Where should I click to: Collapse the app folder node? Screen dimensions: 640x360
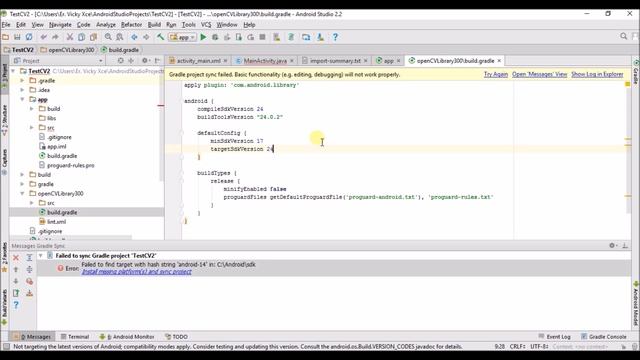(x=22, y=99)
